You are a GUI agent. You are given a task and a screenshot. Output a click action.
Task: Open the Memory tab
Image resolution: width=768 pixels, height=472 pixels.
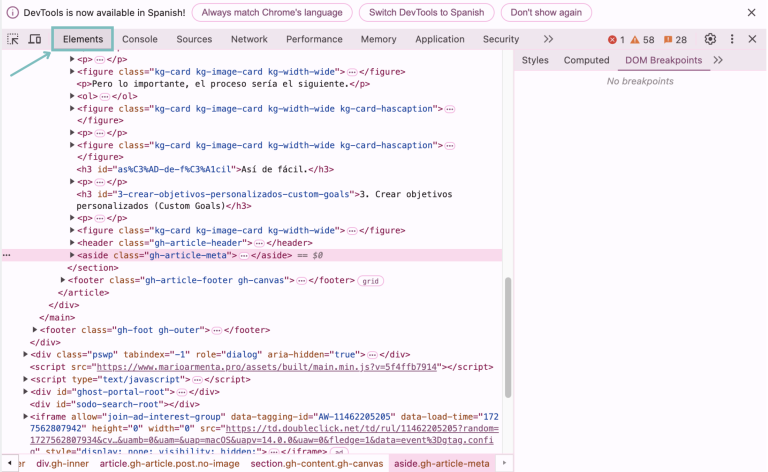(378, 39)
